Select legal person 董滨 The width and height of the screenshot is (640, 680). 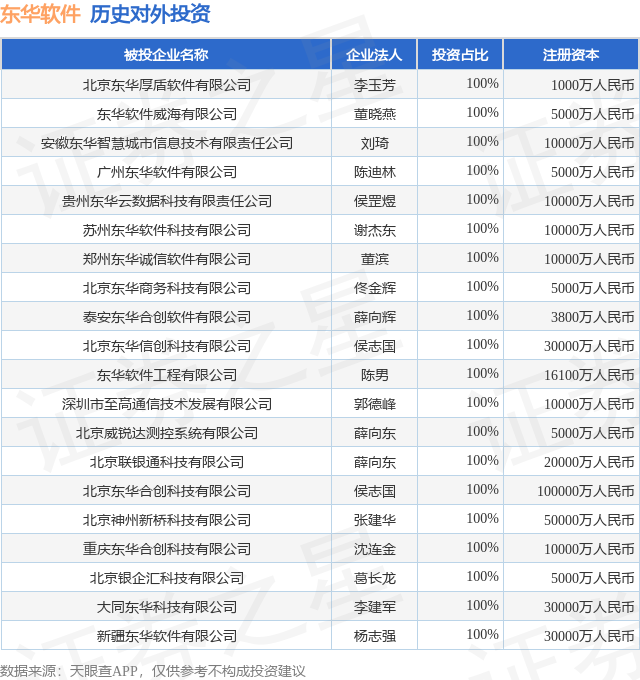375,259
